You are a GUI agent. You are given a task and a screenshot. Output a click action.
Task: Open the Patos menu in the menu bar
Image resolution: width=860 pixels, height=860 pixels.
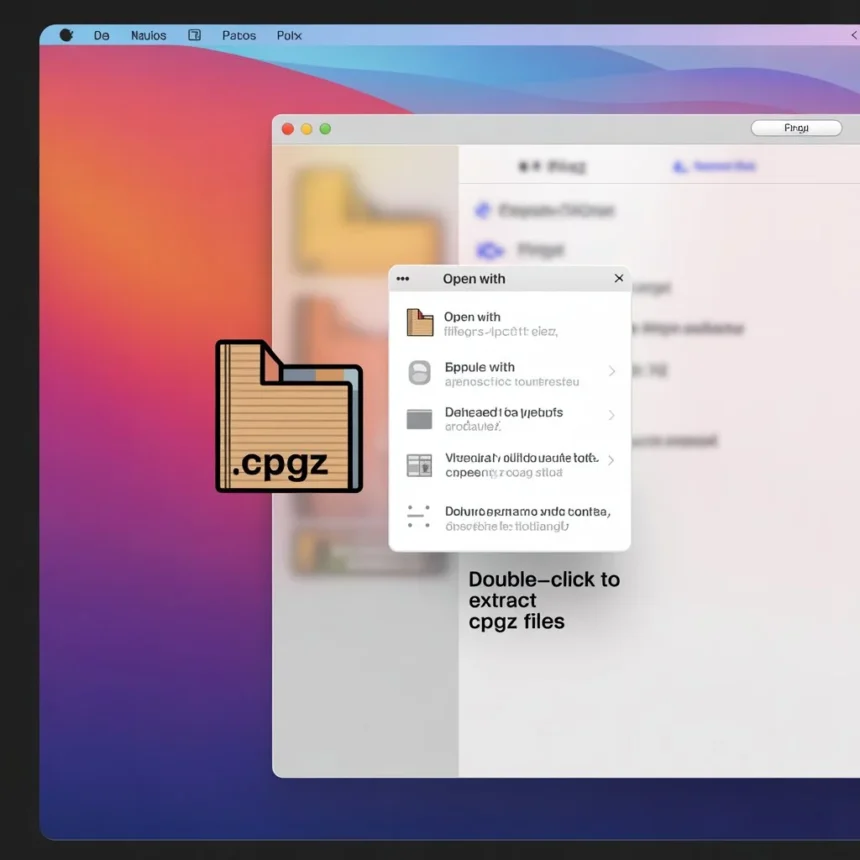[x=239, y=35]
